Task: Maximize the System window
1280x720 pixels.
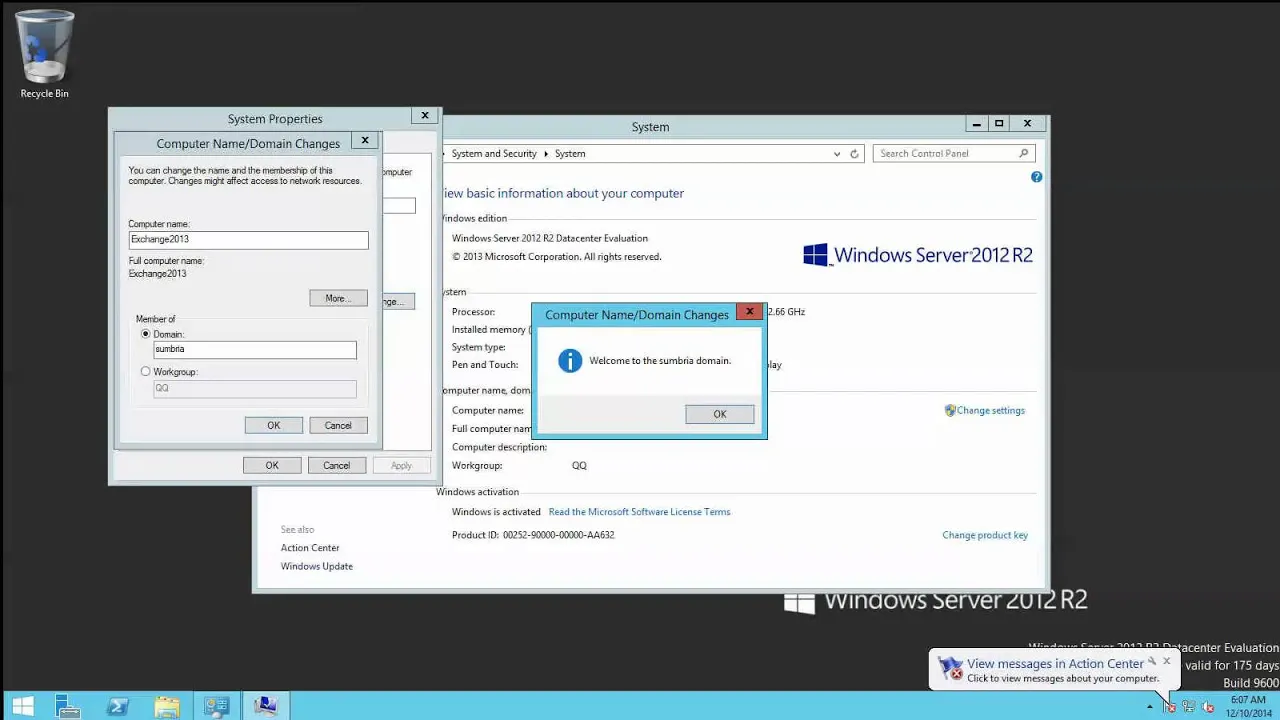Action: click(x=999, y=124)
